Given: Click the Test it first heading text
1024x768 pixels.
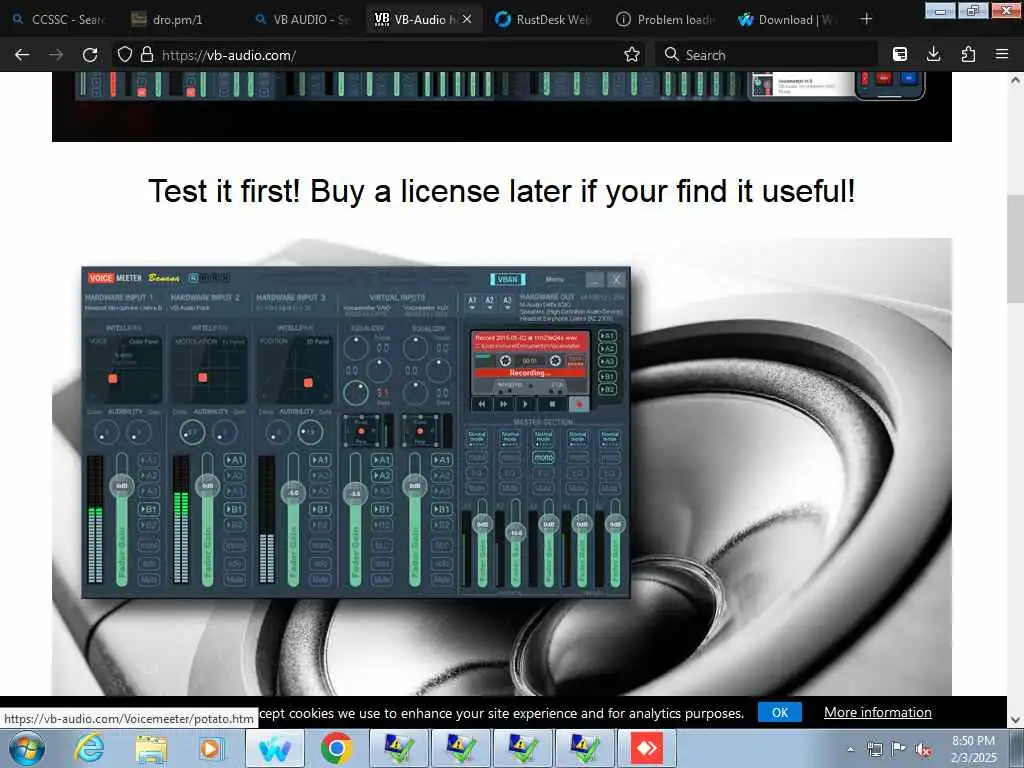Looking at the screenshot, I should [x=502, y=191].
